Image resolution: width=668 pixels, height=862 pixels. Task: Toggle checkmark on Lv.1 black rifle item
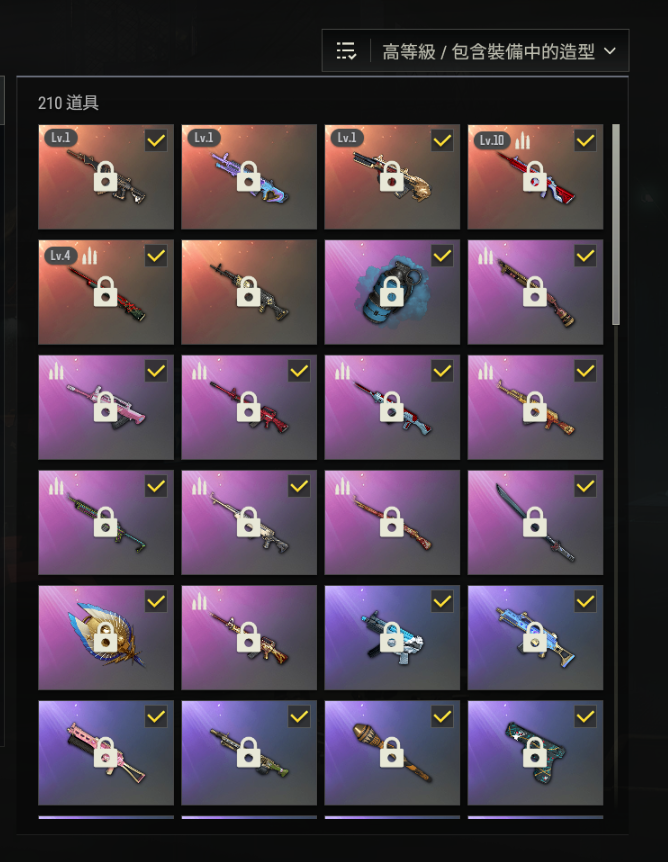coord(156,141)
